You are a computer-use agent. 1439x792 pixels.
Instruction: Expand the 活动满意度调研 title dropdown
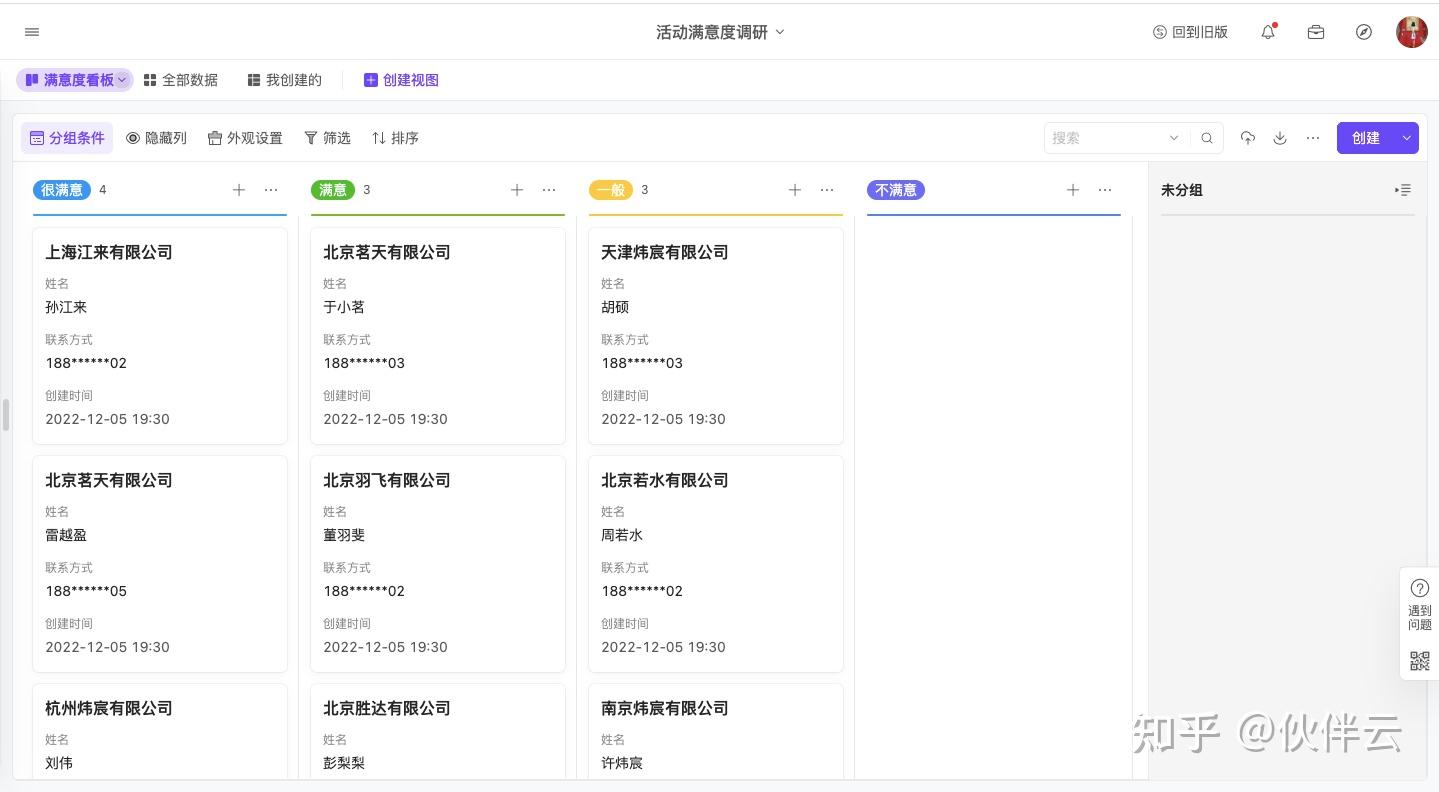[x=780, y=32]
